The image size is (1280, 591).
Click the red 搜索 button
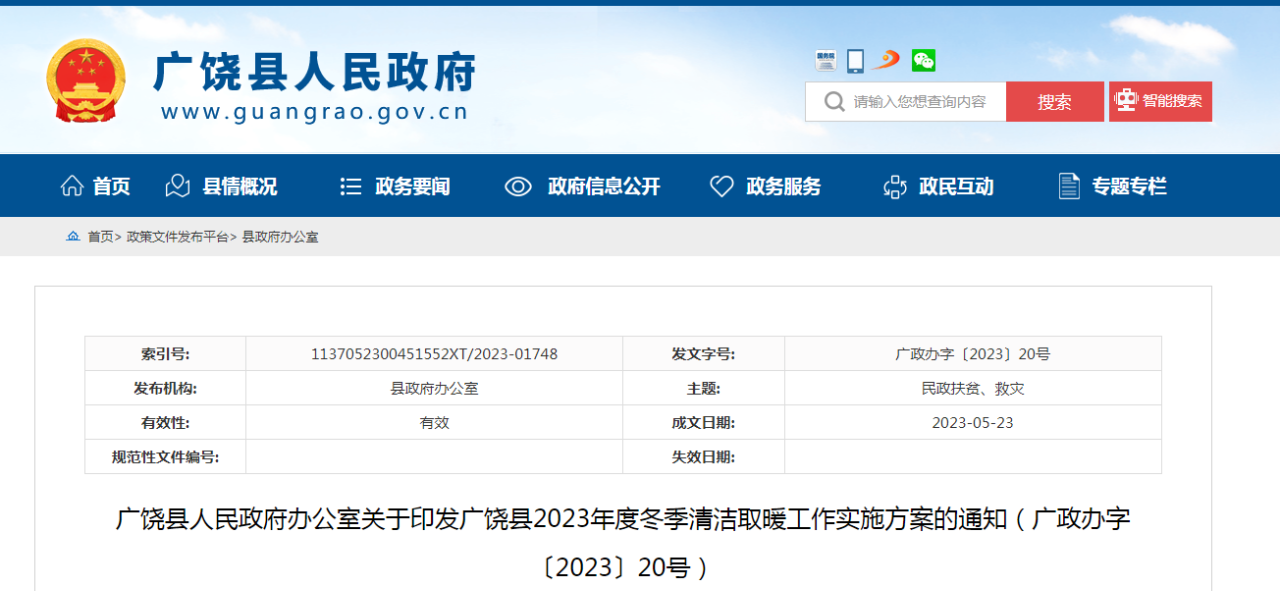[1055, 102]
